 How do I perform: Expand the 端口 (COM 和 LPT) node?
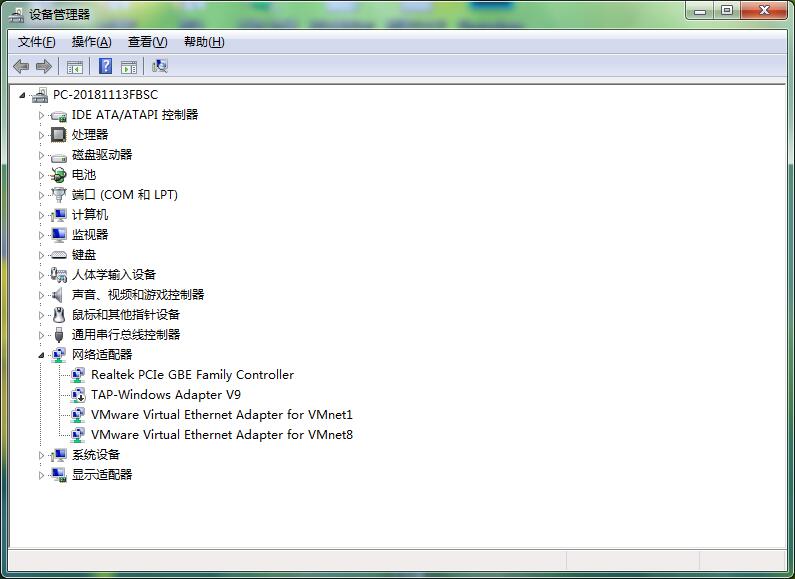click(41, 195)
